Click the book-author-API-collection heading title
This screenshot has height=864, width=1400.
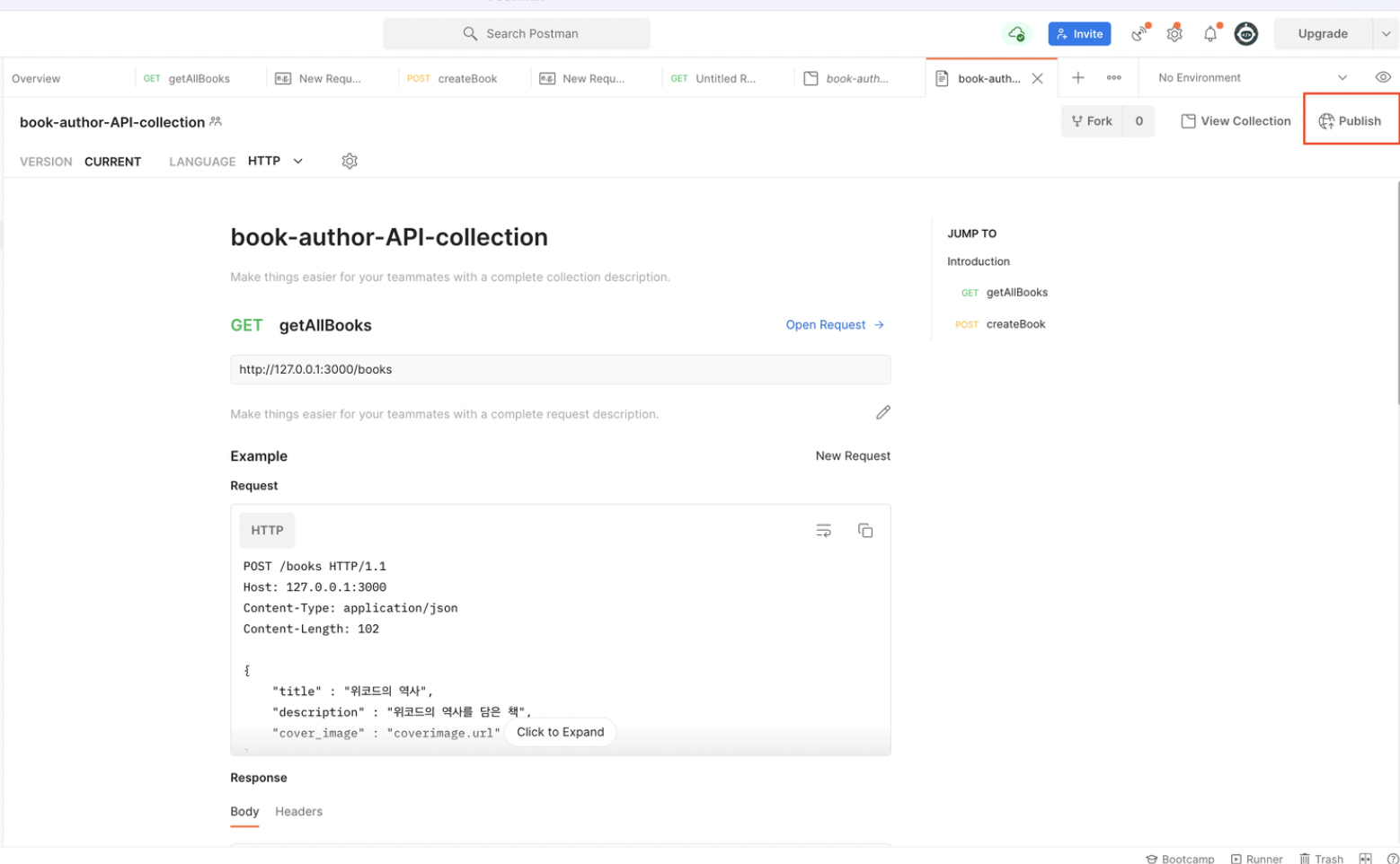tap(389, 237)
